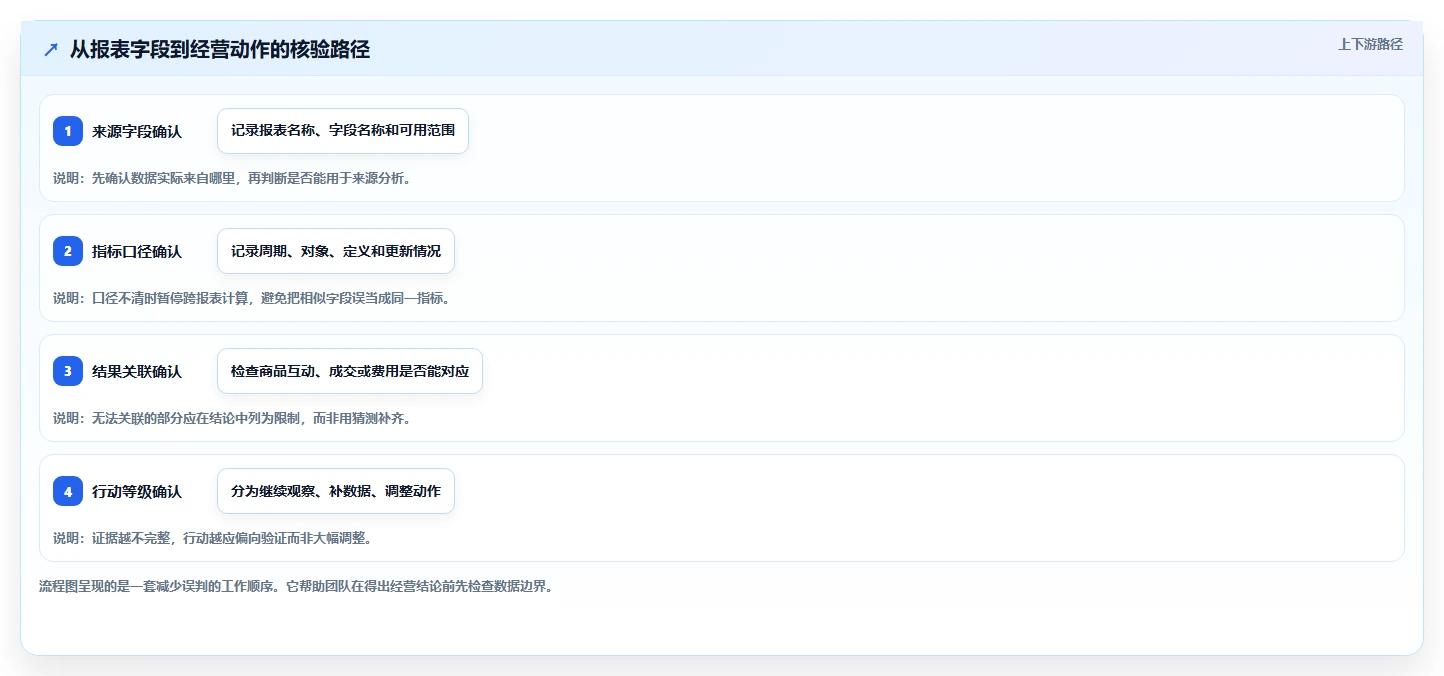This screenshot has width=1444, height=676.
Task: Click the arrow icon beside the panel title
Action: (51, 49)
